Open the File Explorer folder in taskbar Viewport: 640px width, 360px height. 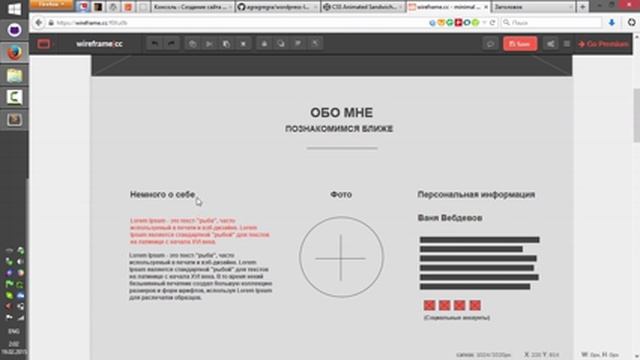click(x=14, y=76)
